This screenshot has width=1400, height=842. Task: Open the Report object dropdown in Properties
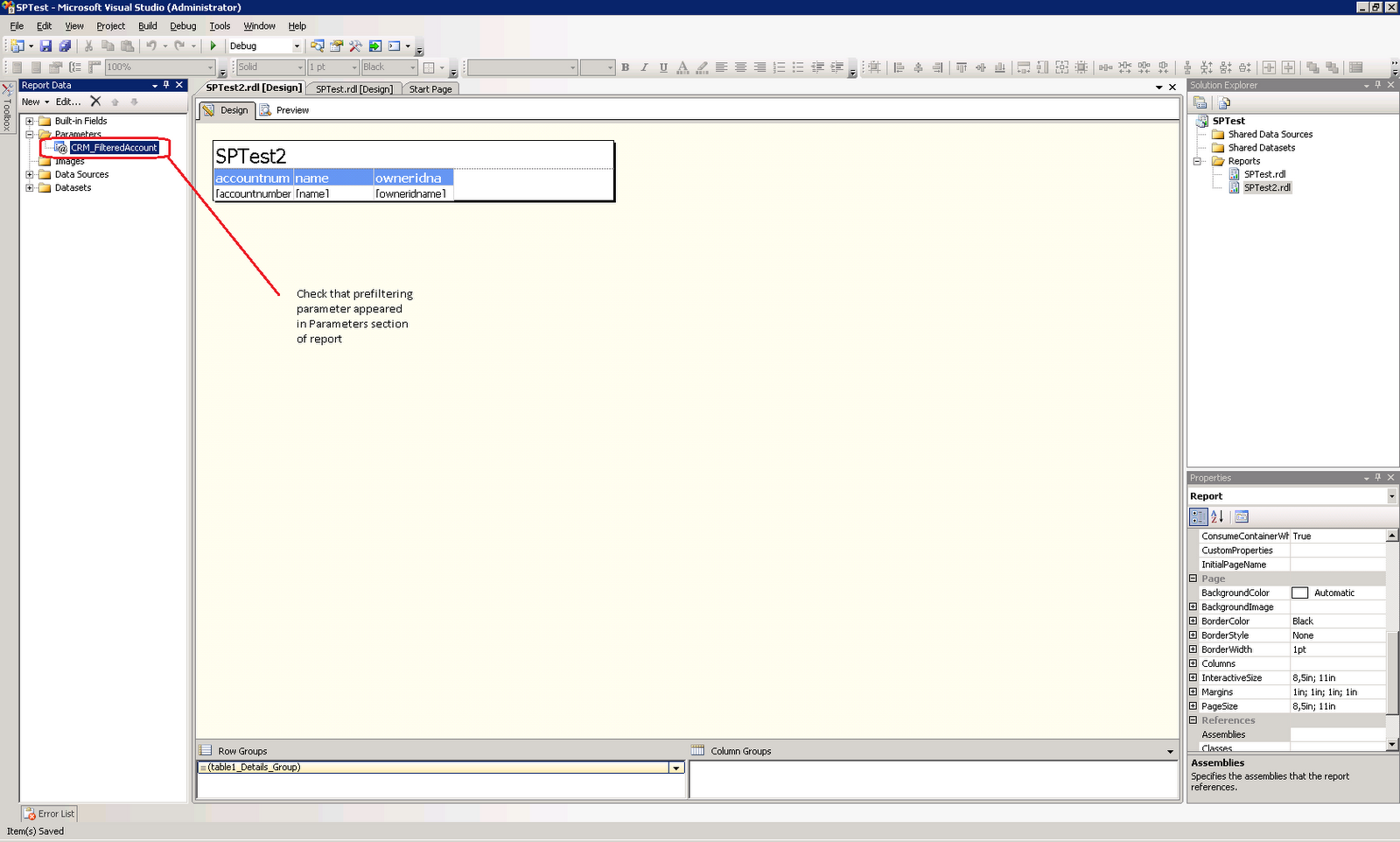[1391, 496]
